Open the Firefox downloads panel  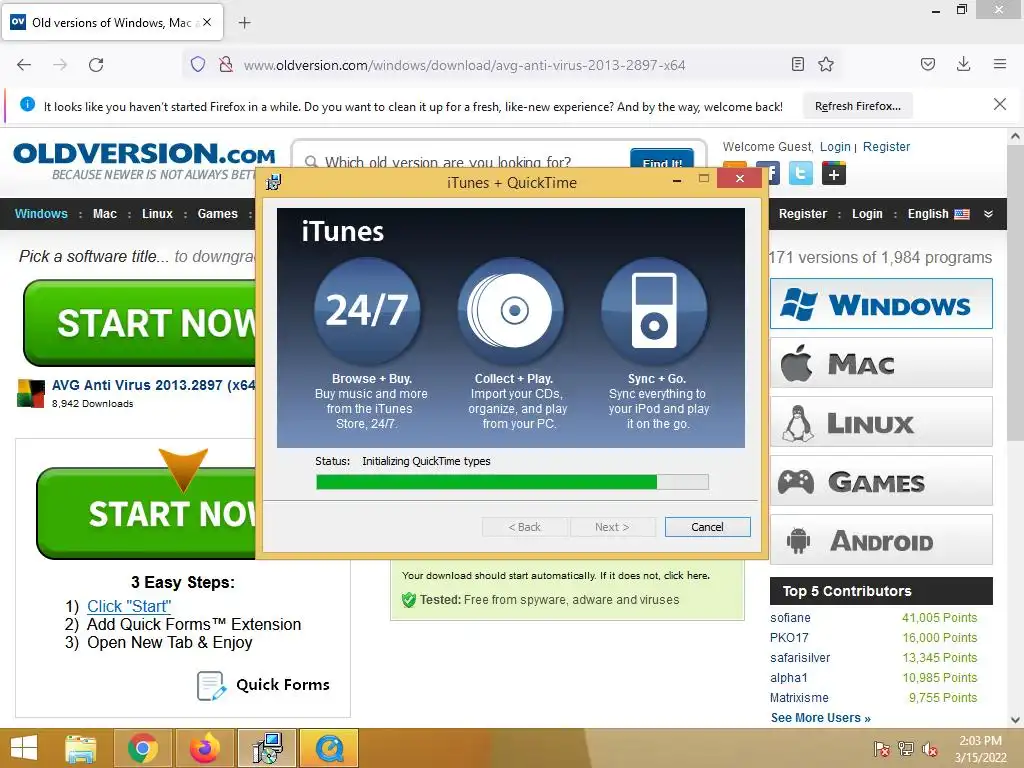963,64
